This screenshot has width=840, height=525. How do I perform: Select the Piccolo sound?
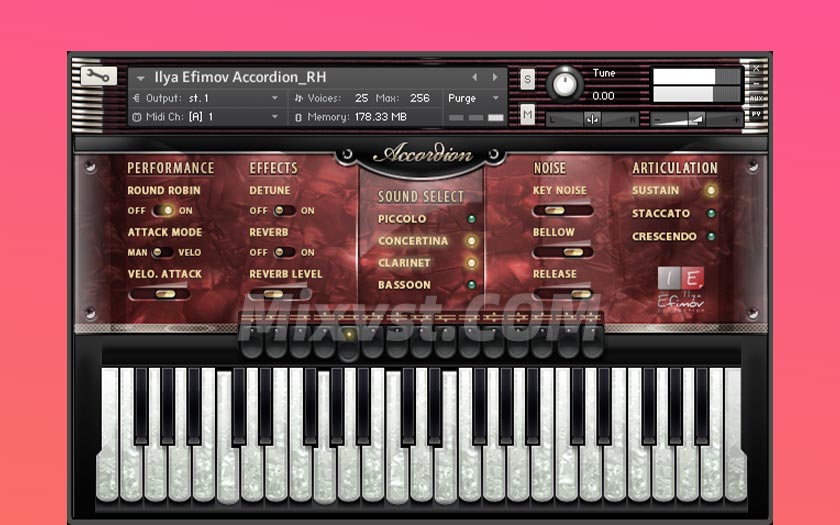point(471,219)
